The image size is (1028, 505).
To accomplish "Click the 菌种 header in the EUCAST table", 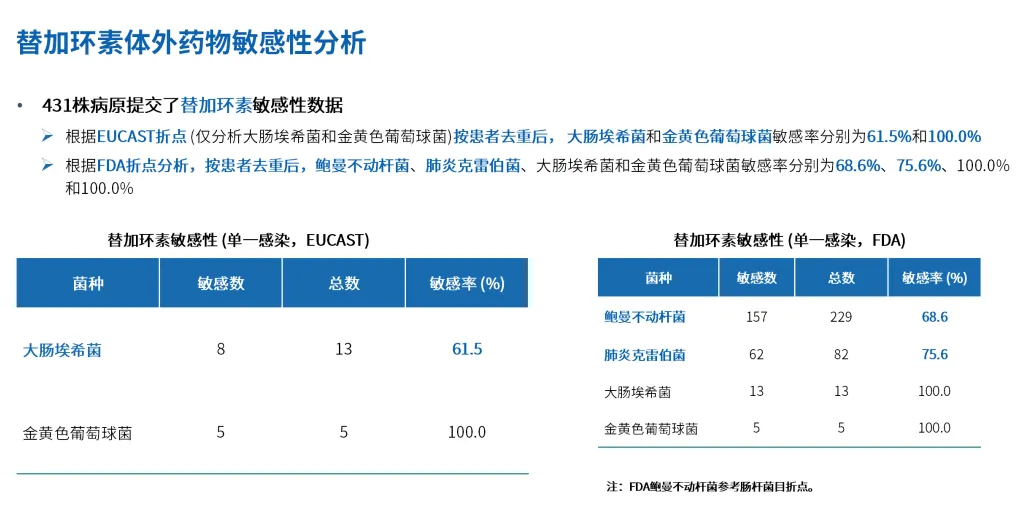I will [x=88, y=283].
